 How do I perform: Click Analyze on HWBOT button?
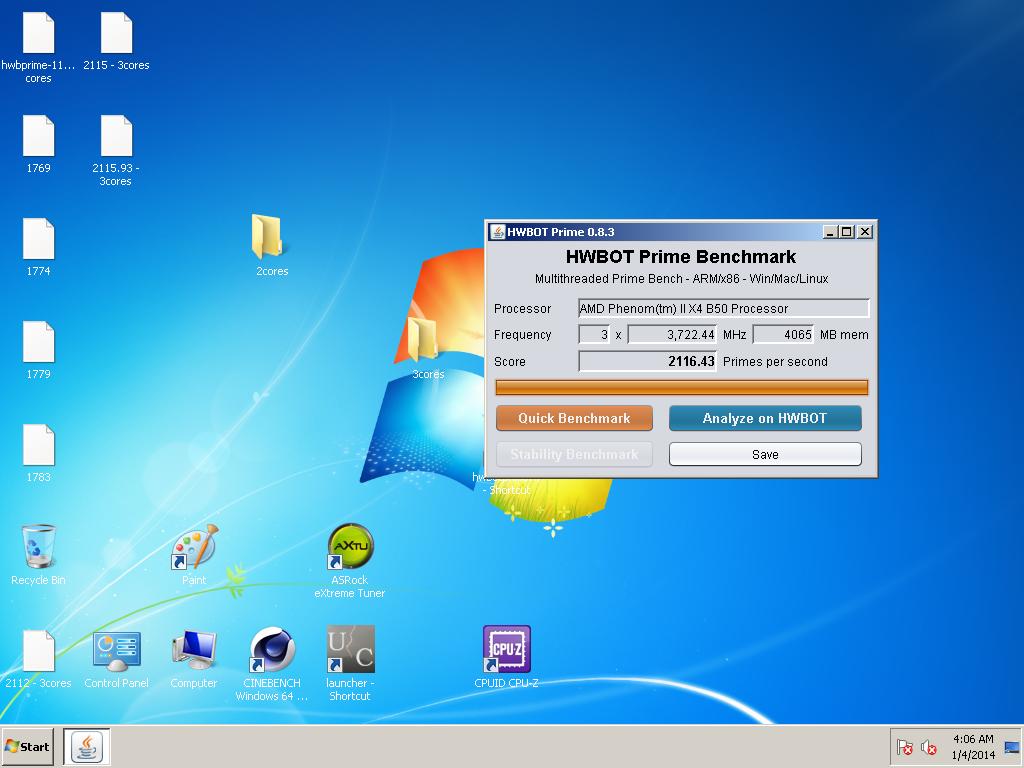point(765,419)
